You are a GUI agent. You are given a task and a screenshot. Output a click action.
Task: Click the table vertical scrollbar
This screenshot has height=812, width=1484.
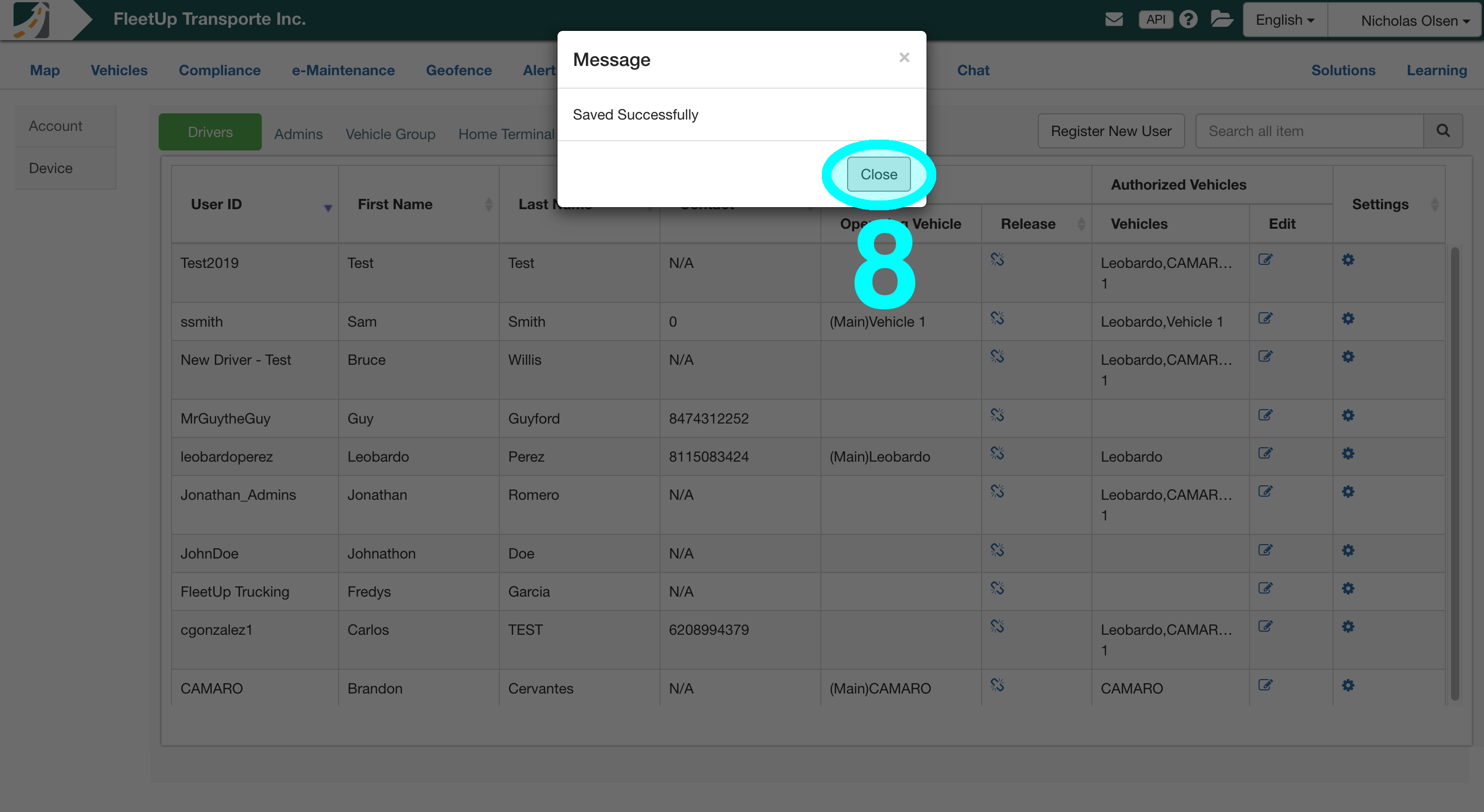1455,473
